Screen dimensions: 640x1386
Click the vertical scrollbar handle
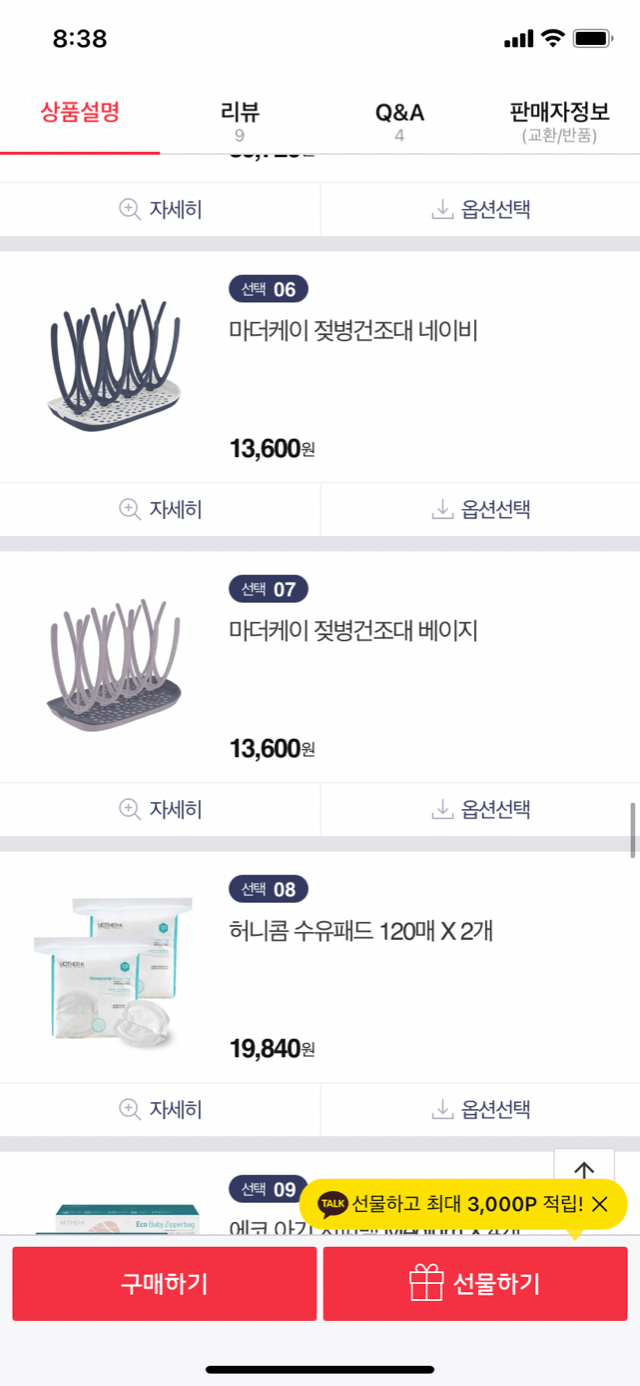633,830
